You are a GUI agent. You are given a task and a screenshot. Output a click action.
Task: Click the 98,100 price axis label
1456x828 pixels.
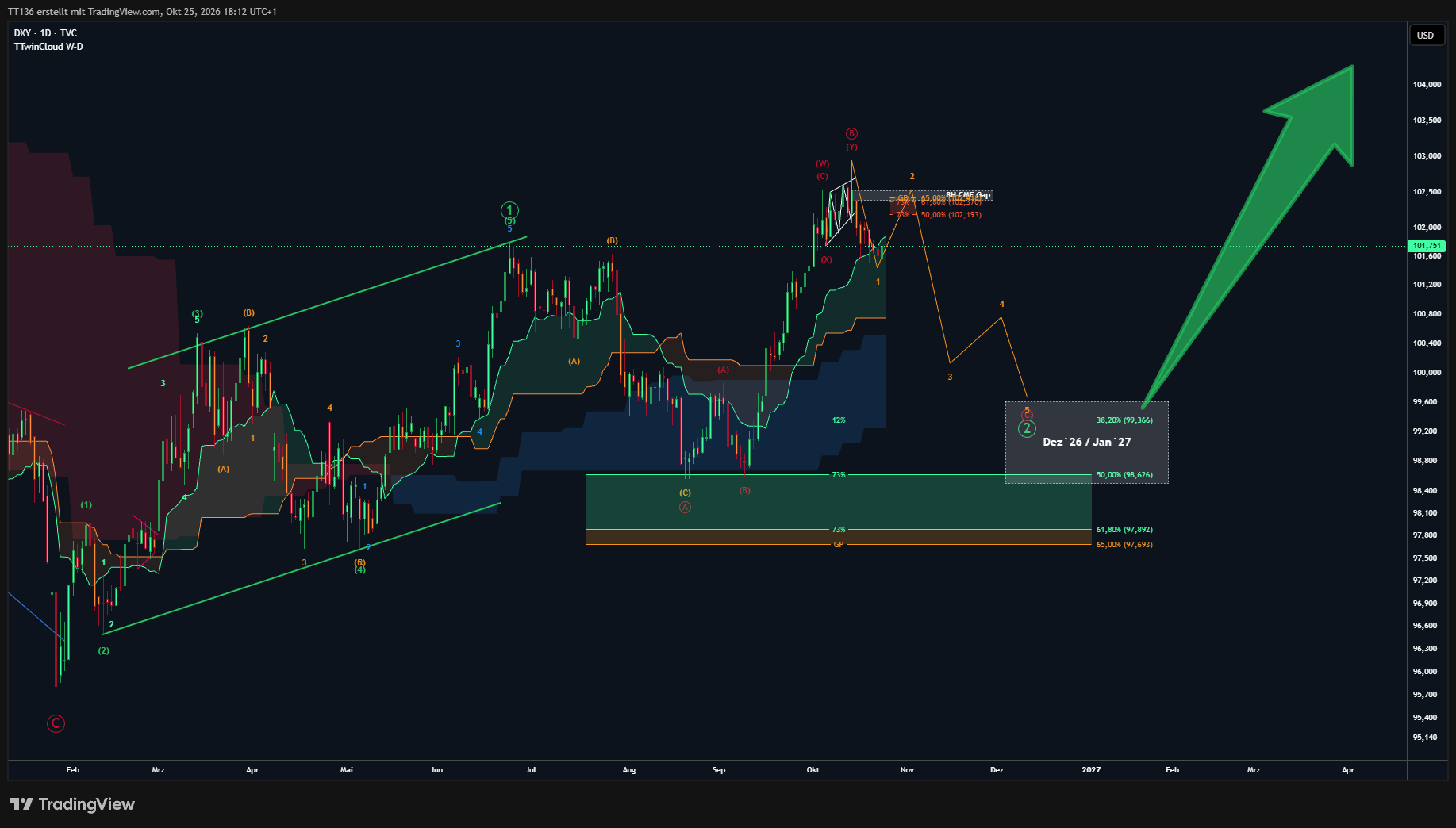pos(1425,513)
